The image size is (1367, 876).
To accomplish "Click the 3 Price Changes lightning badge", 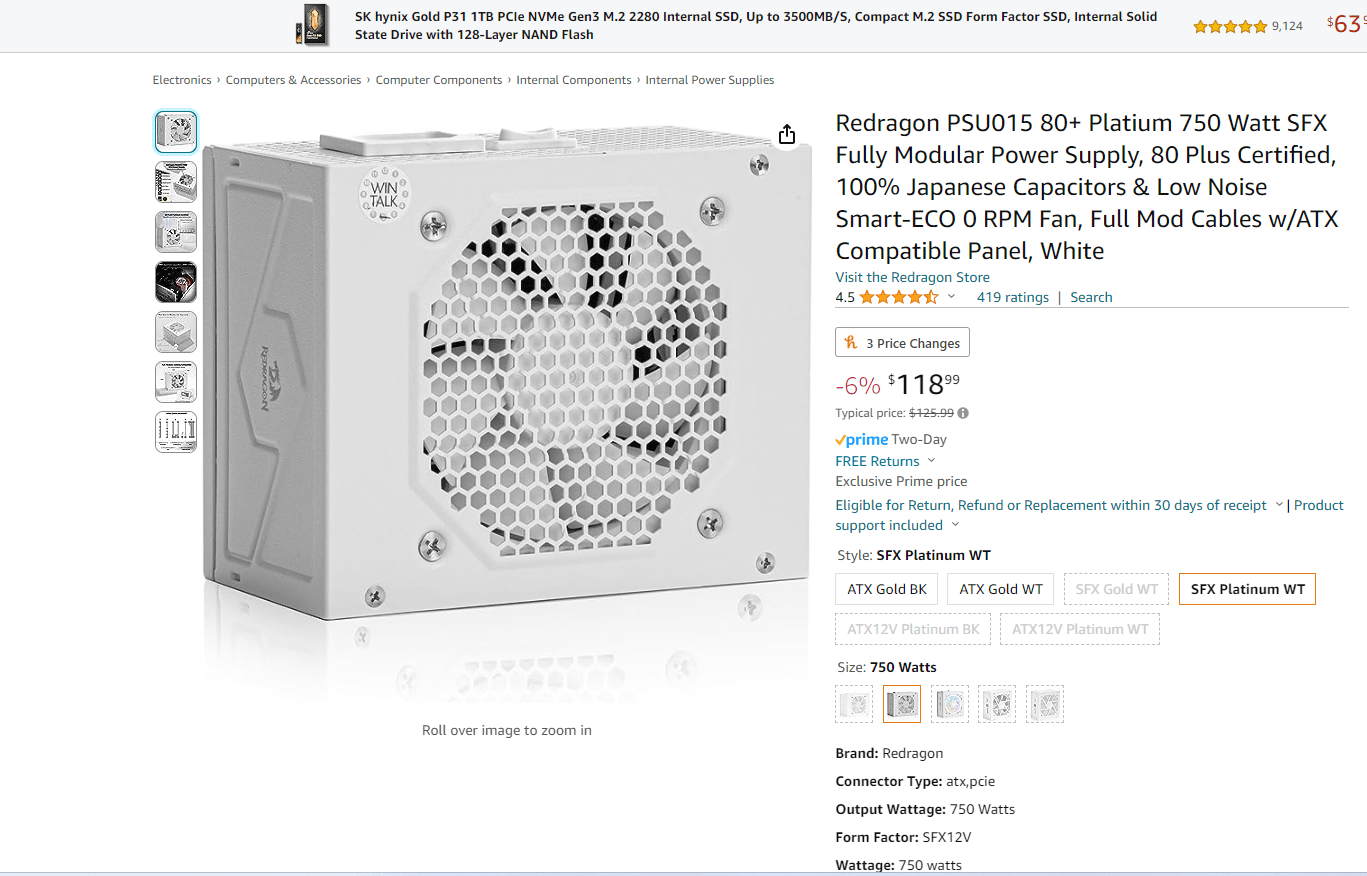I will click(x=901, y=342).
